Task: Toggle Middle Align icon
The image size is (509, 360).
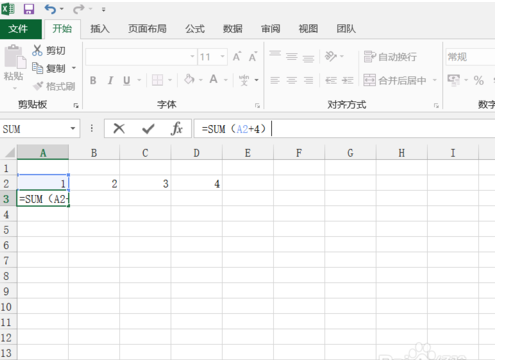Action: pos(292,56)
